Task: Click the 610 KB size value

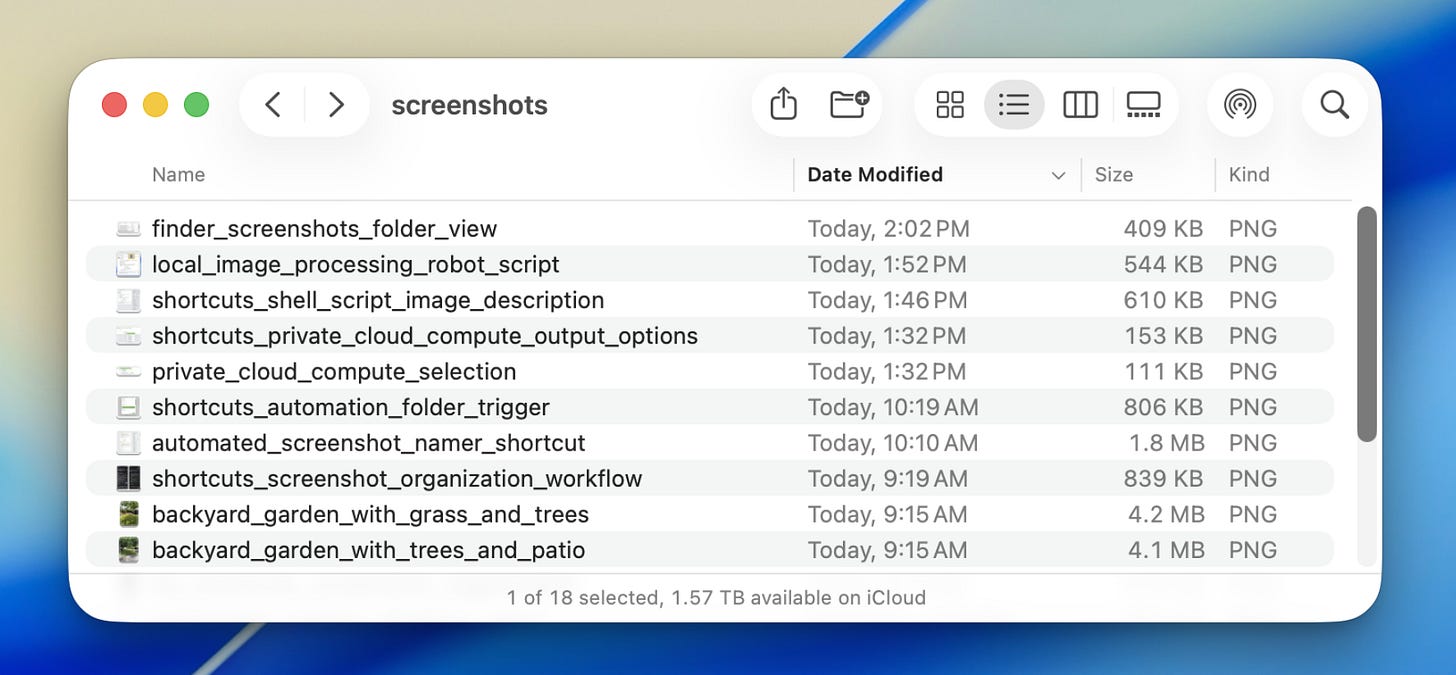Action: click(1163, 300)
